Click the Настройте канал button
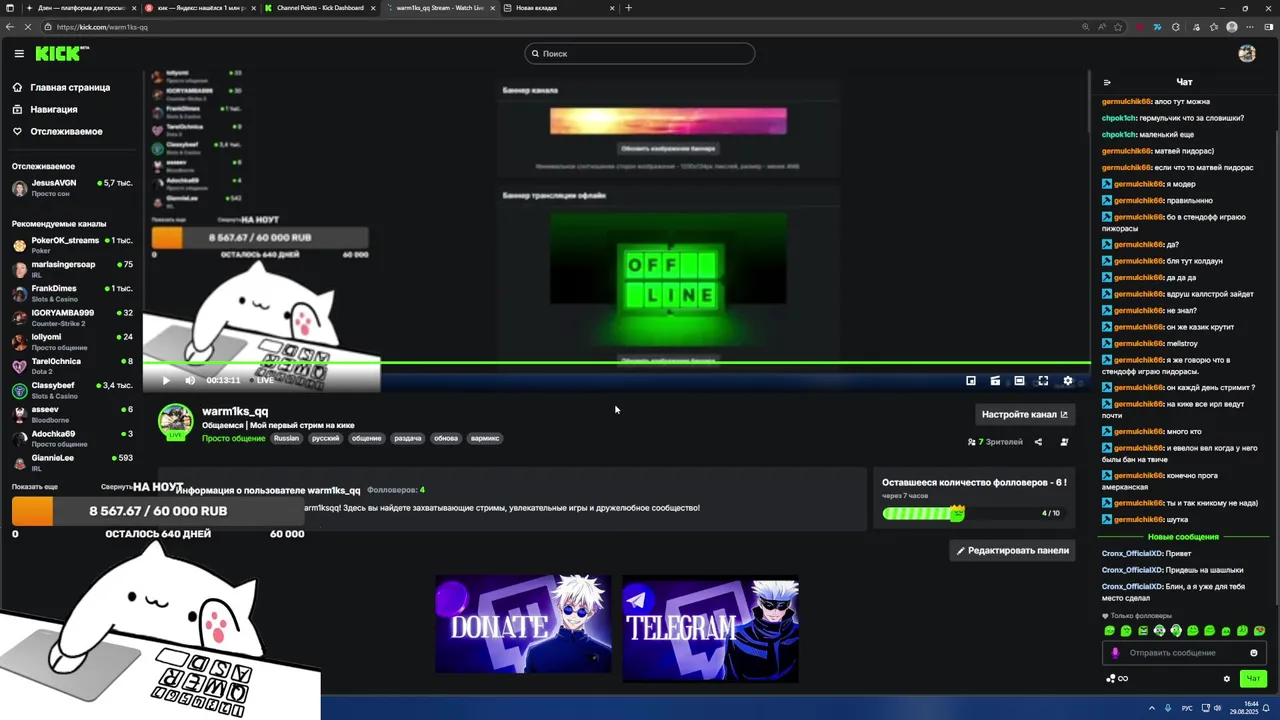 [1025, 414]
